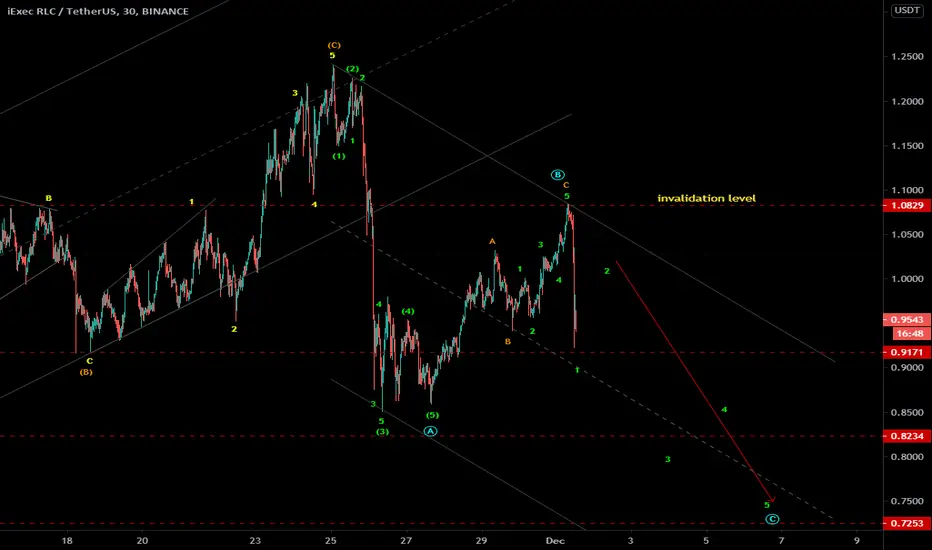The height and width of the screenshot is (550, 932).
Task: Click the red 0.7253 price label
Action: click(x=907, y=523)
